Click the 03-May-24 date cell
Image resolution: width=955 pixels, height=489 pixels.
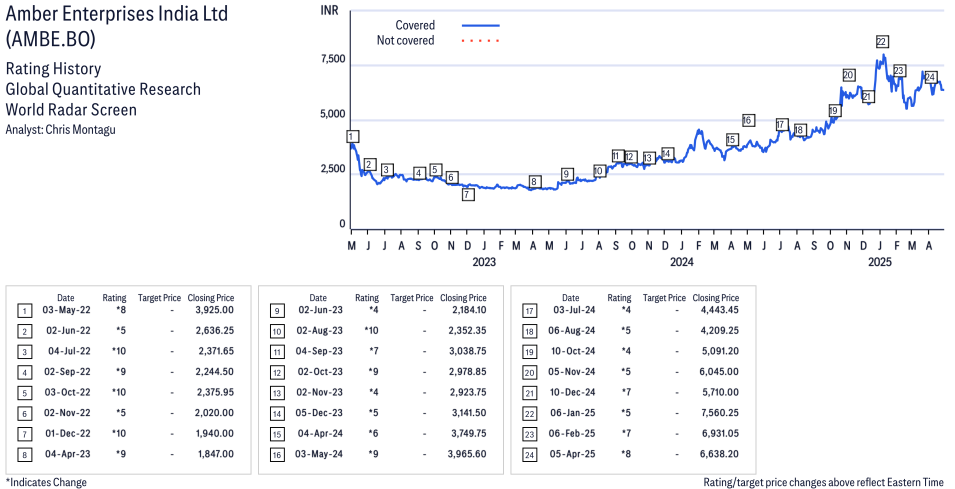click(319, 455)
